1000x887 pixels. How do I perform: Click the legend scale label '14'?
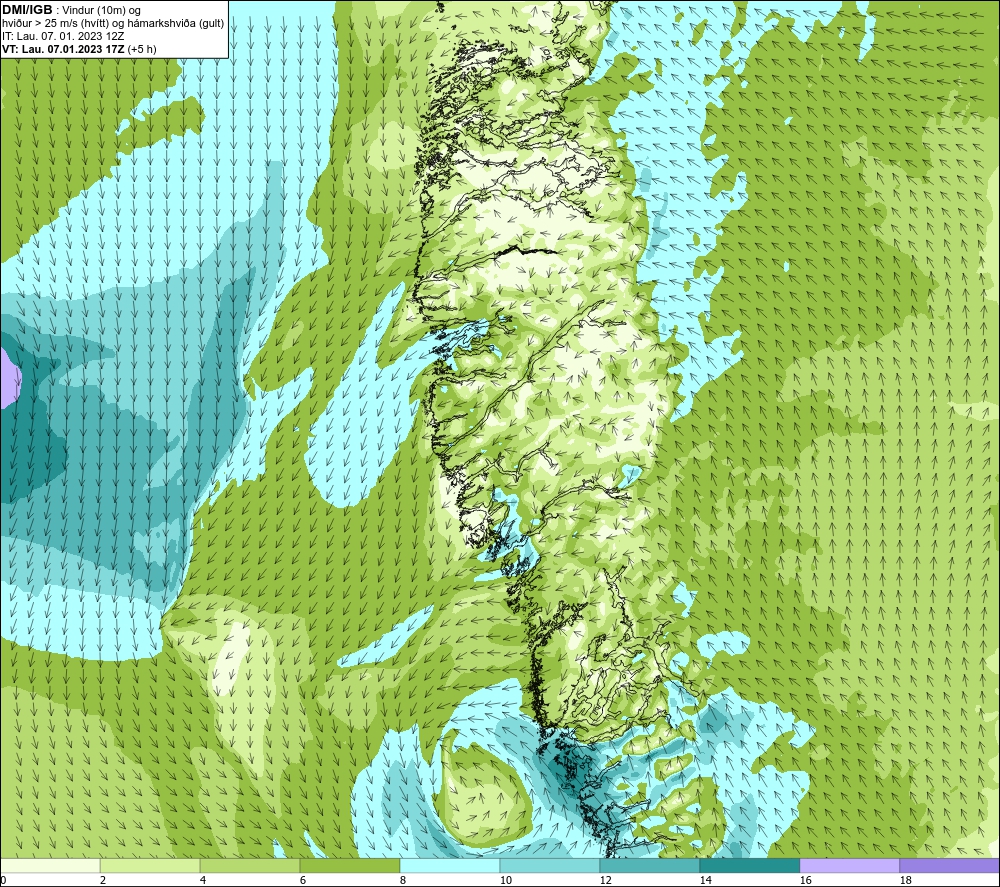tap(705, 881)
